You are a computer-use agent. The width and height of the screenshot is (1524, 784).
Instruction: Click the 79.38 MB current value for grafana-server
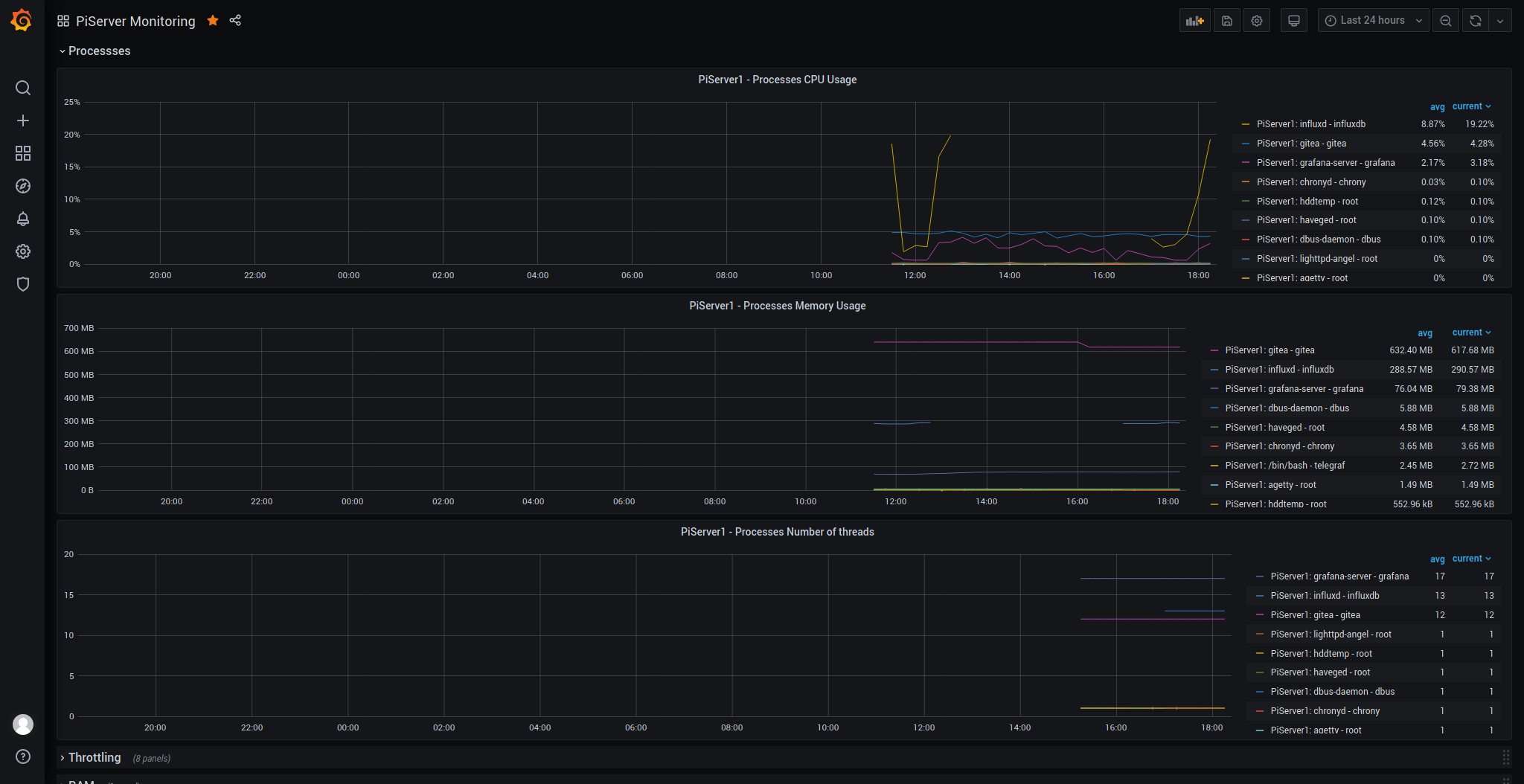point(1475,389)
